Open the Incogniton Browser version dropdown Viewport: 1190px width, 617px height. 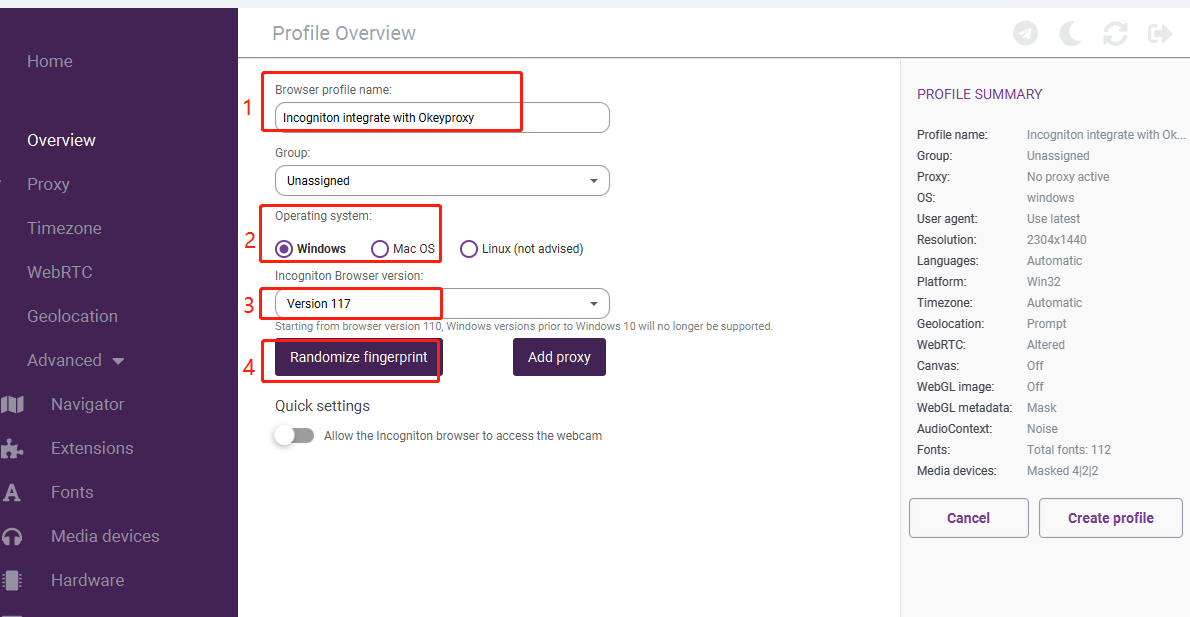tap(441, 304)
